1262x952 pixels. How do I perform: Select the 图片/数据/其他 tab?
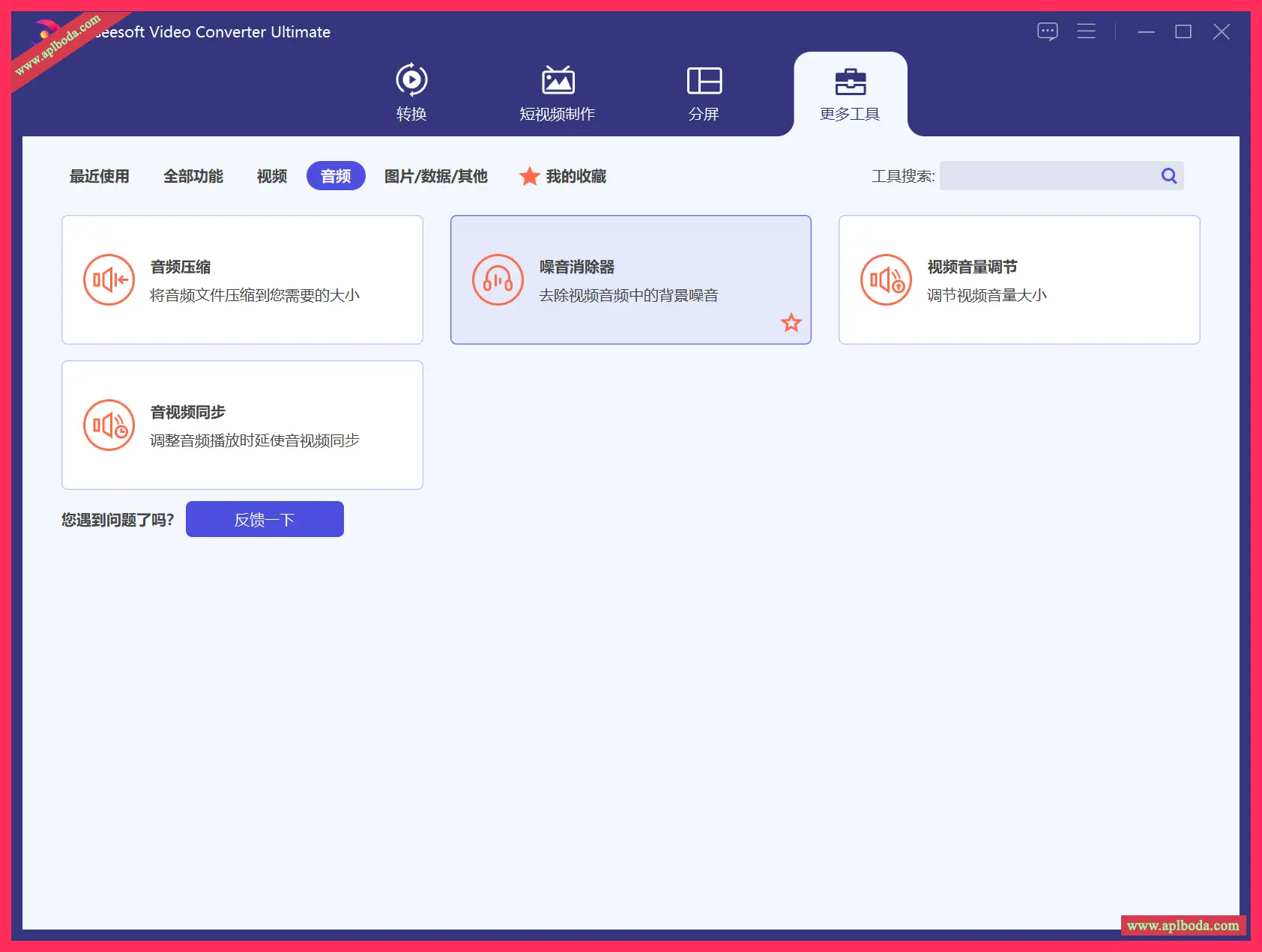[435, 176]
